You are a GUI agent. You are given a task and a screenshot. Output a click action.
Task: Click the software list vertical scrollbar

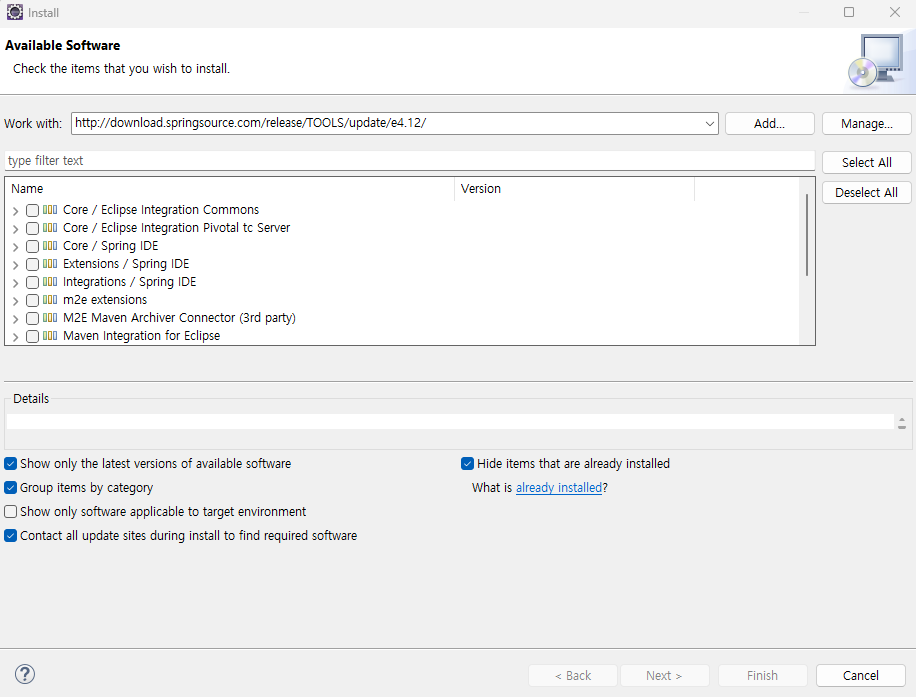[x=807, y=235]
